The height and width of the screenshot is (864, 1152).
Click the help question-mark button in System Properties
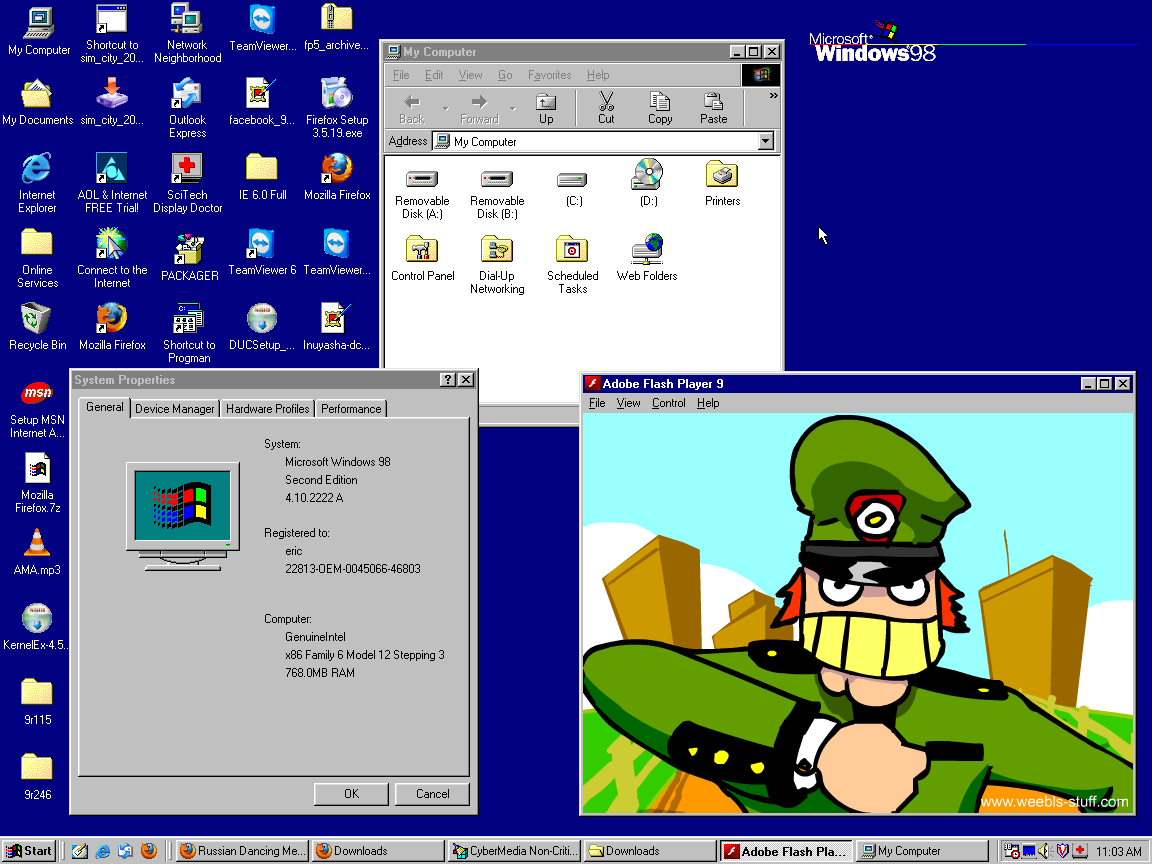click(x=447, y=380)
